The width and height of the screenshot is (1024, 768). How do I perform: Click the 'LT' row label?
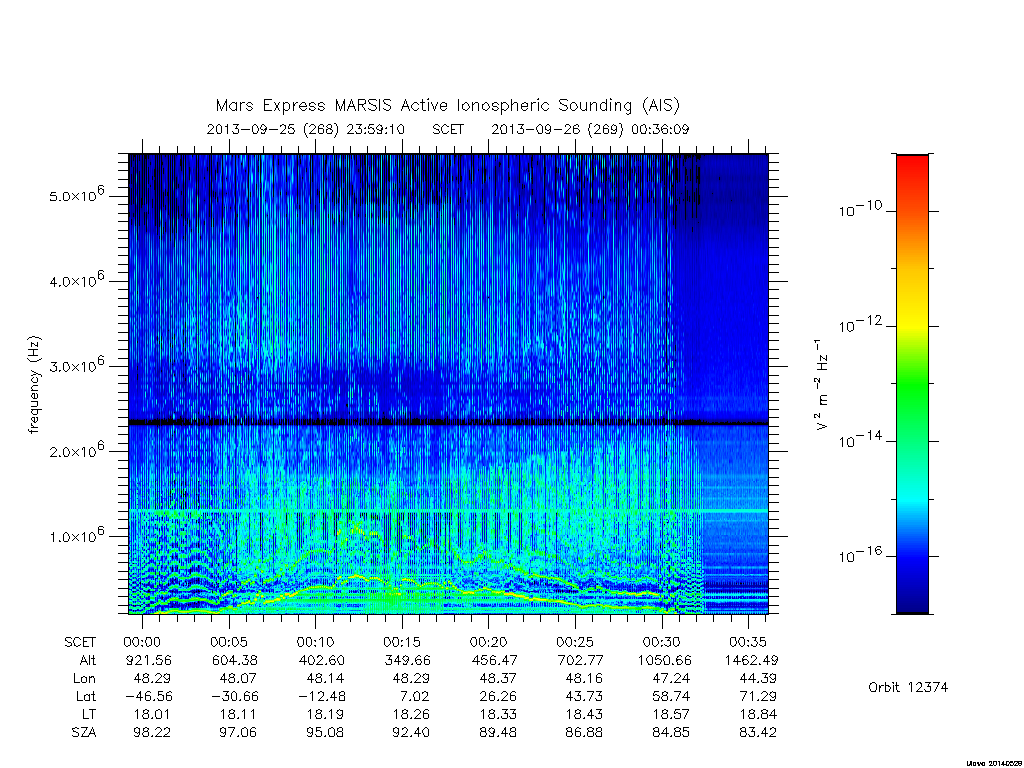[88, 714]
